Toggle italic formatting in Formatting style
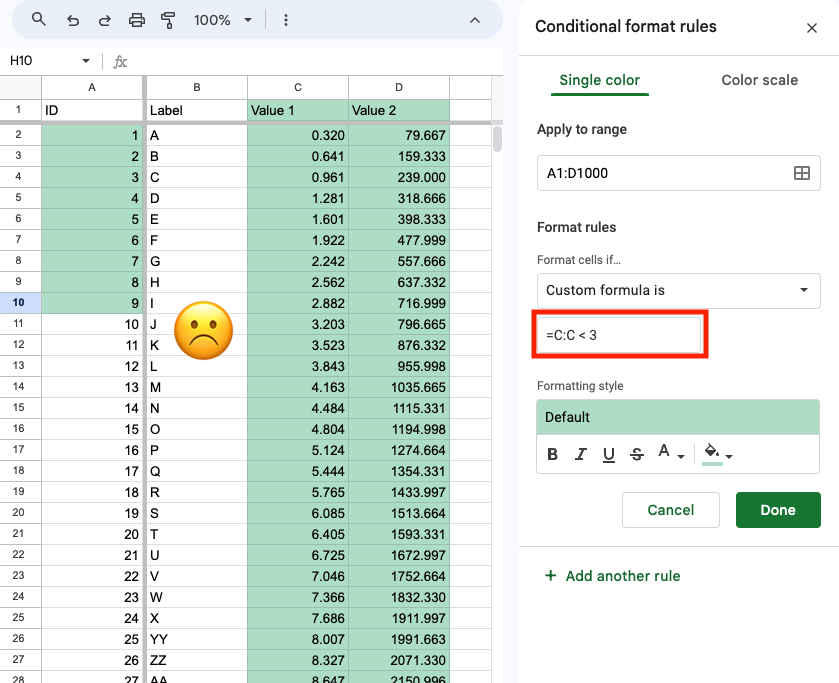The height and width of the screenshot is (683, 839). tap(581, 454)
